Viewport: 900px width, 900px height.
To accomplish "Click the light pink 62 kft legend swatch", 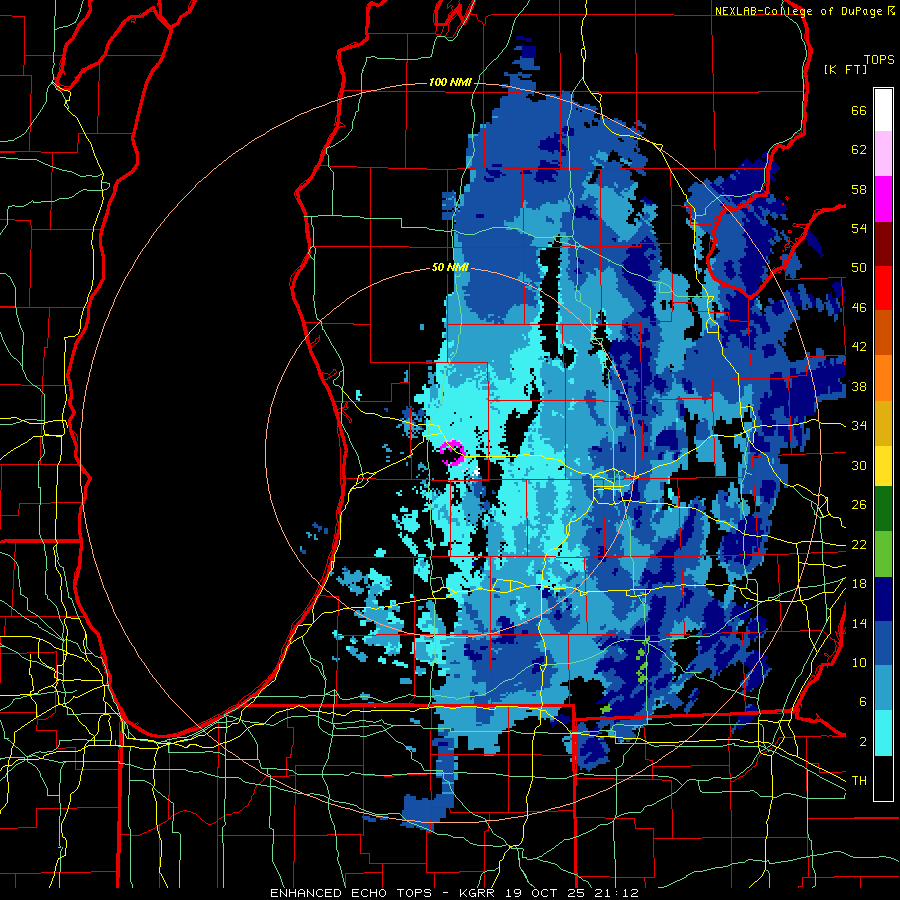I will point(883,154).
